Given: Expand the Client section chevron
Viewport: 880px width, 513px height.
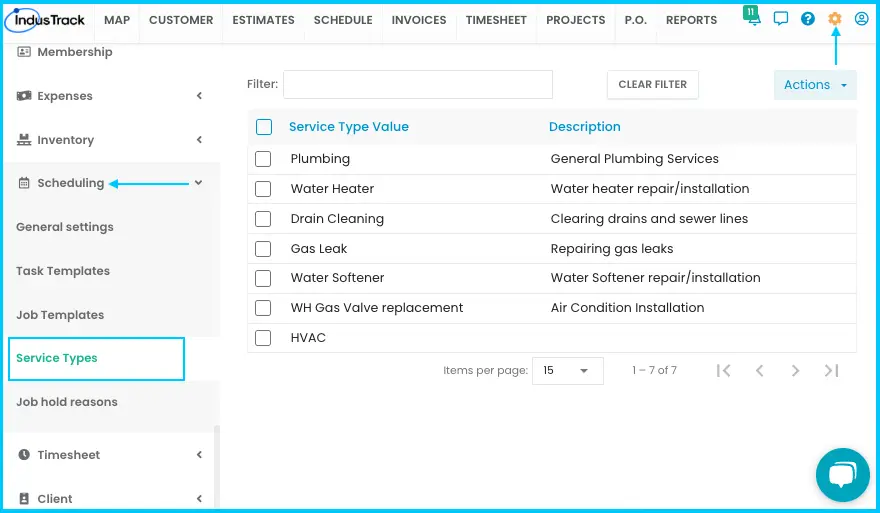Looking at the screenshot, I should pos(199,498).
